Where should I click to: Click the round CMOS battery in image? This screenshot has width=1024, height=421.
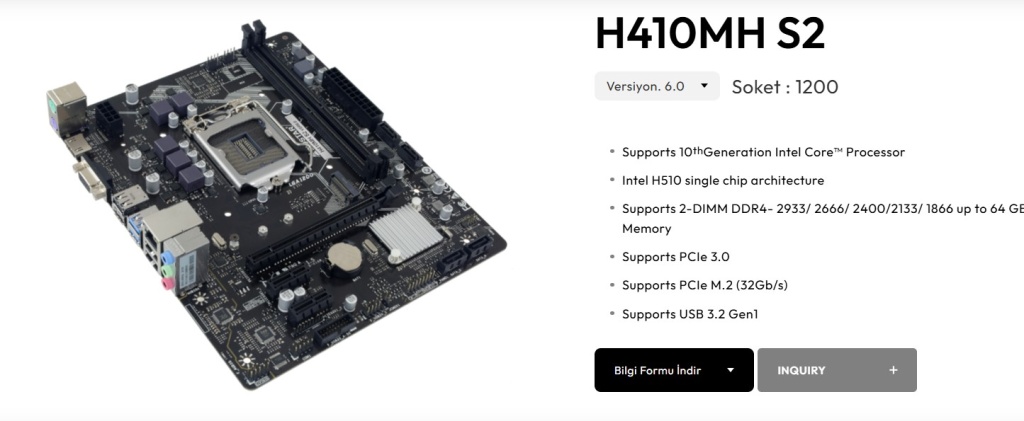coord(344,257)
